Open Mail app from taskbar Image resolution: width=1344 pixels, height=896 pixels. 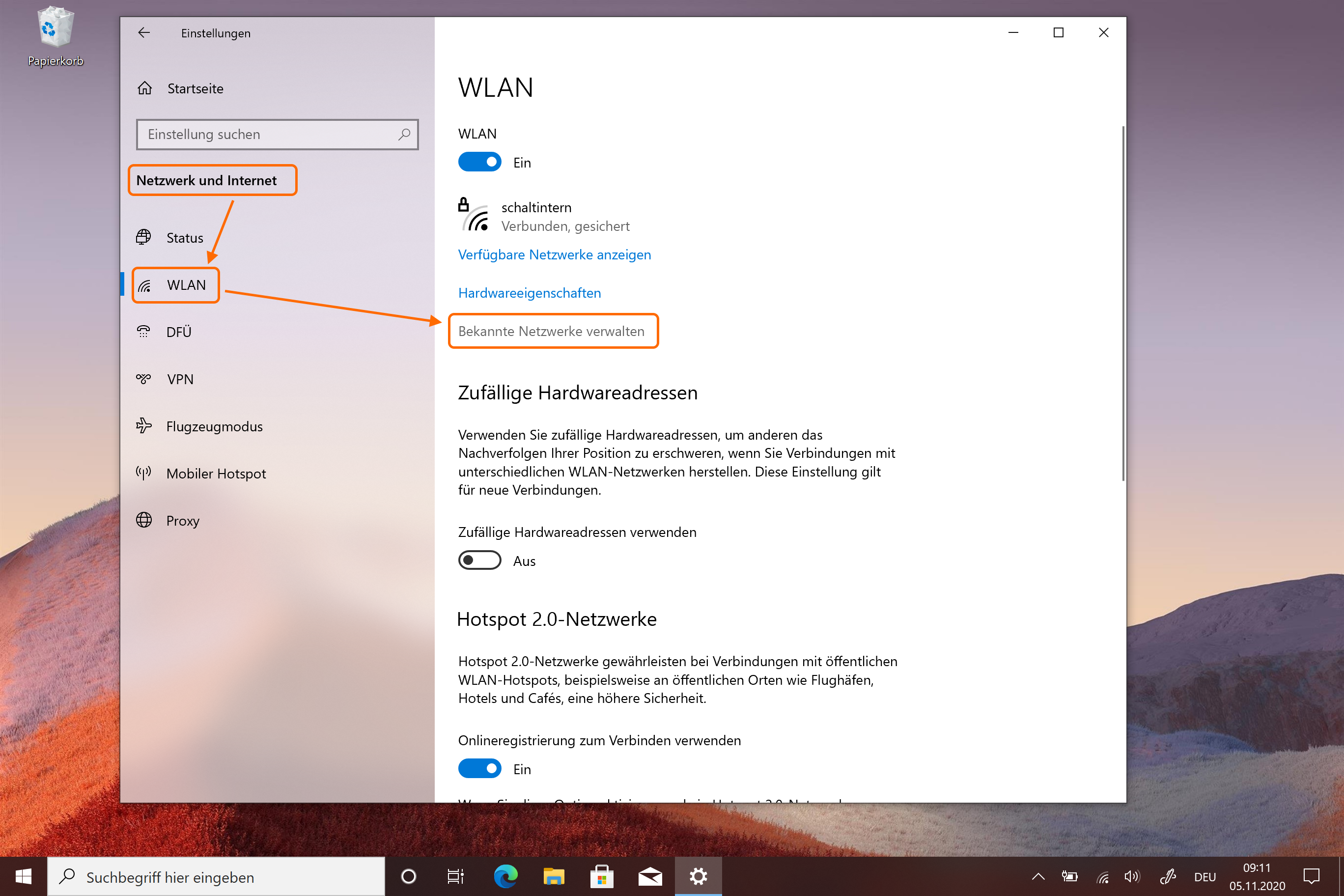point(650,876)
